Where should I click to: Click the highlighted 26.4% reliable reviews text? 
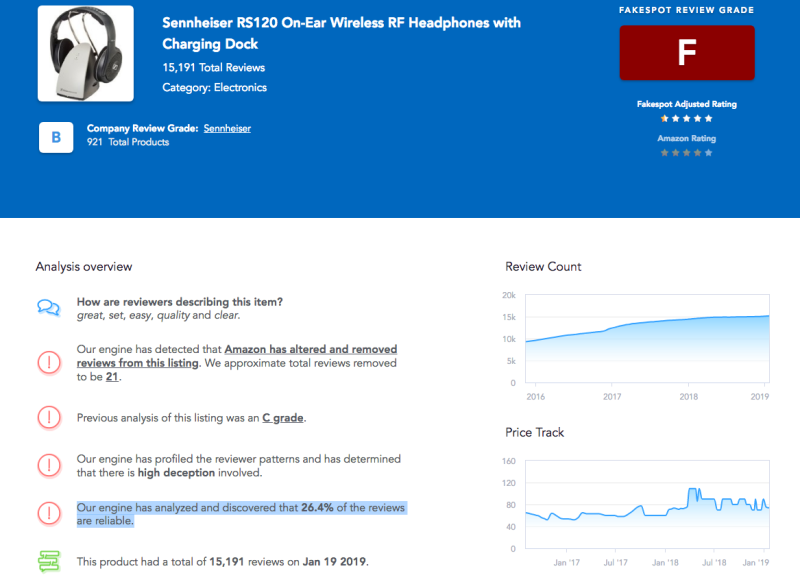(x=240, y=514)
